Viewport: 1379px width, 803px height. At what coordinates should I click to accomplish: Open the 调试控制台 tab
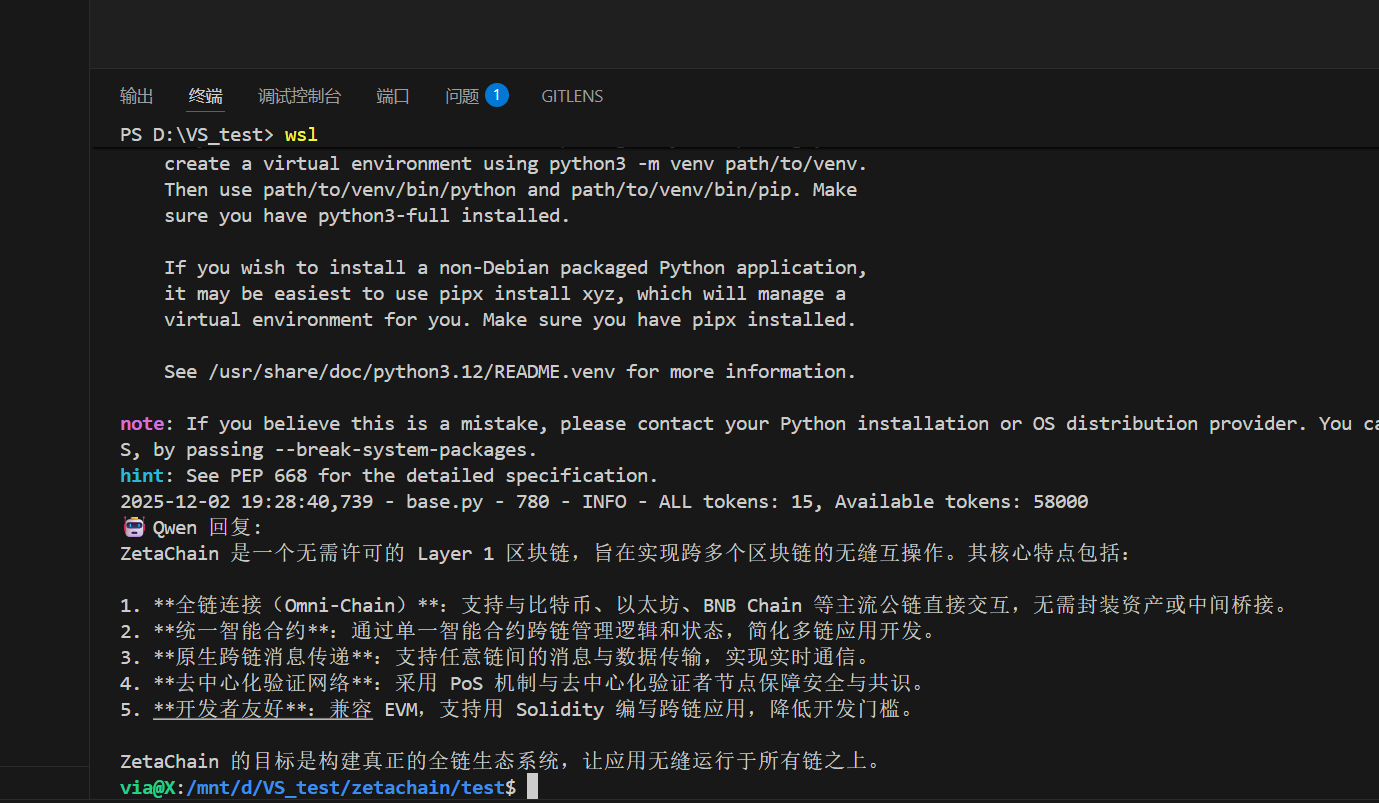coord(299,96)
